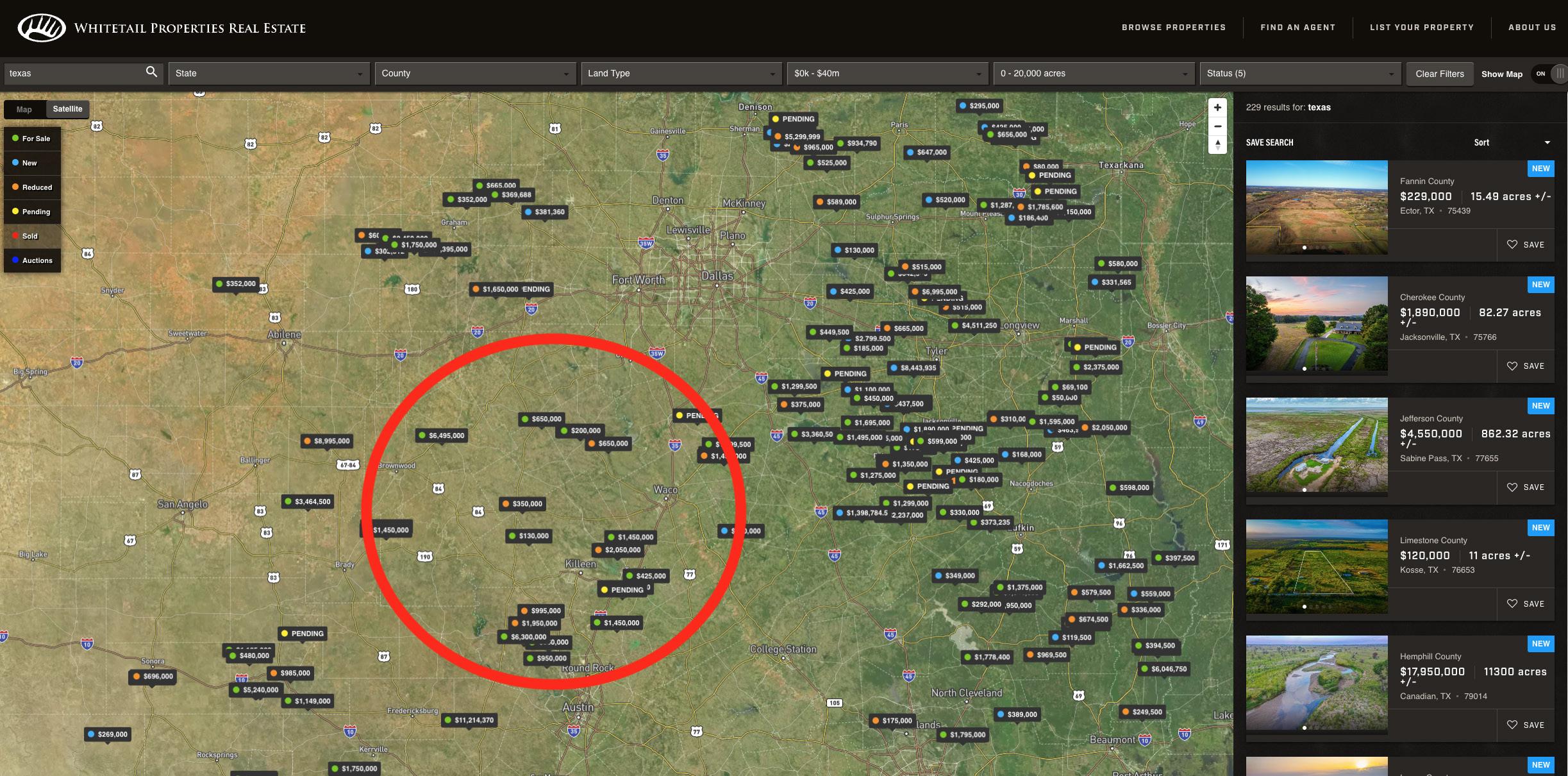Open the $5,240,000 map marker
Viewport: 1568px width, 776px height.
(x=256, y=690)
